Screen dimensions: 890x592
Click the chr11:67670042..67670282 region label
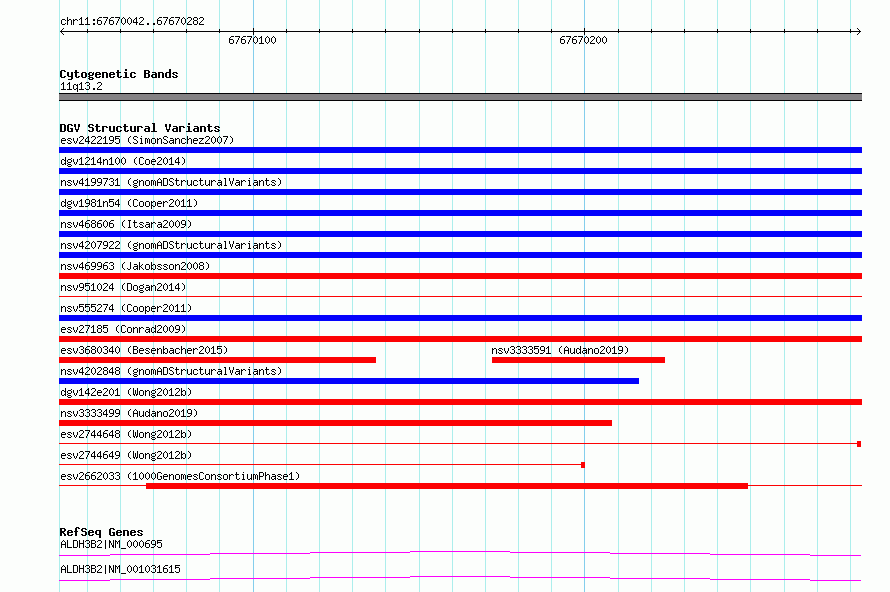click(x=132, y=21)
